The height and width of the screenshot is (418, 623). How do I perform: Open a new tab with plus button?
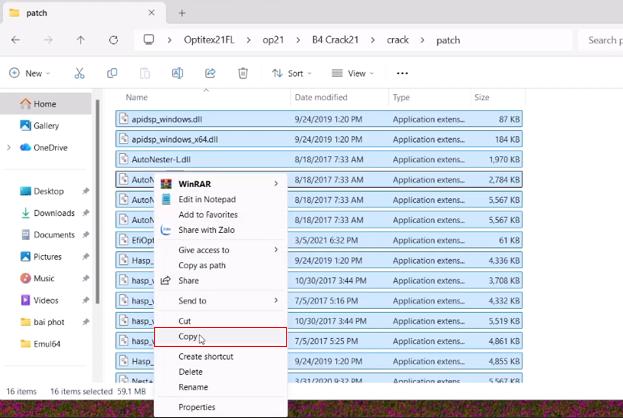coord(182,13)
